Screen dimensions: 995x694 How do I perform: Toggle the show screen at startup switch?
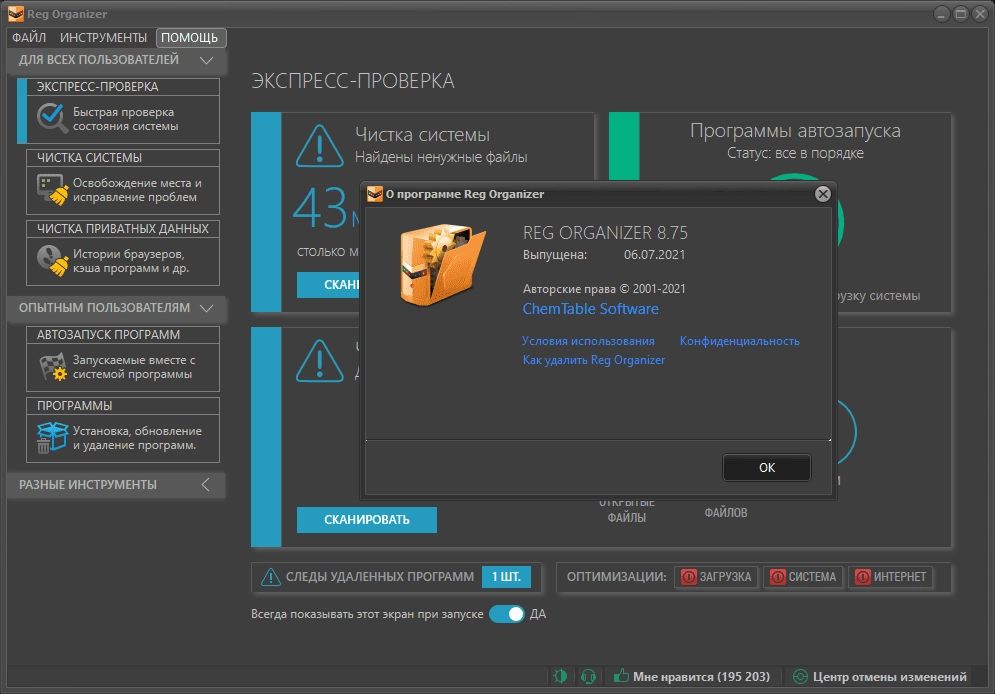[506, 614]
